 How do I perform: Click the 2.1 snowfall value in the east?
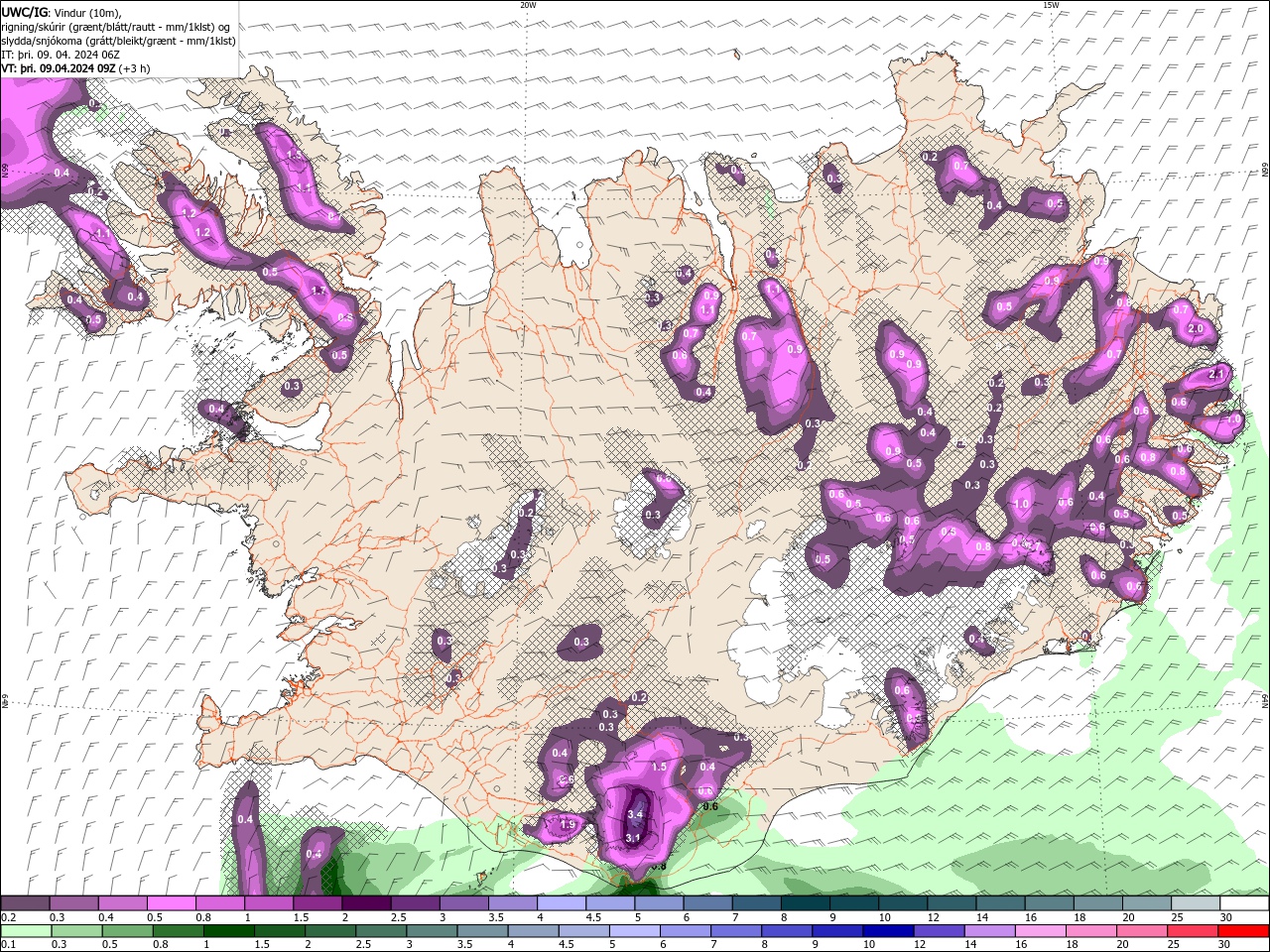pyautogui.click(x=1218, y=374)
